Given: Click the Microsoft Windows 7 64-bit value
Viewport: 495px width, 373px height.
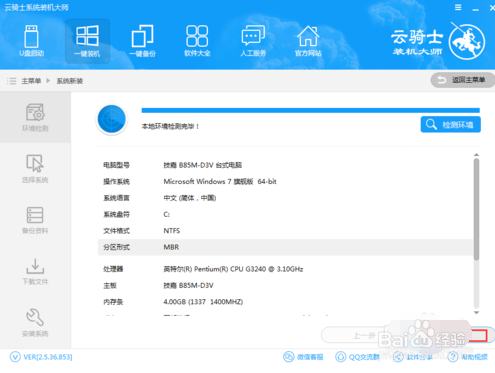Looking at the screenshot, I should pos(220,182).
